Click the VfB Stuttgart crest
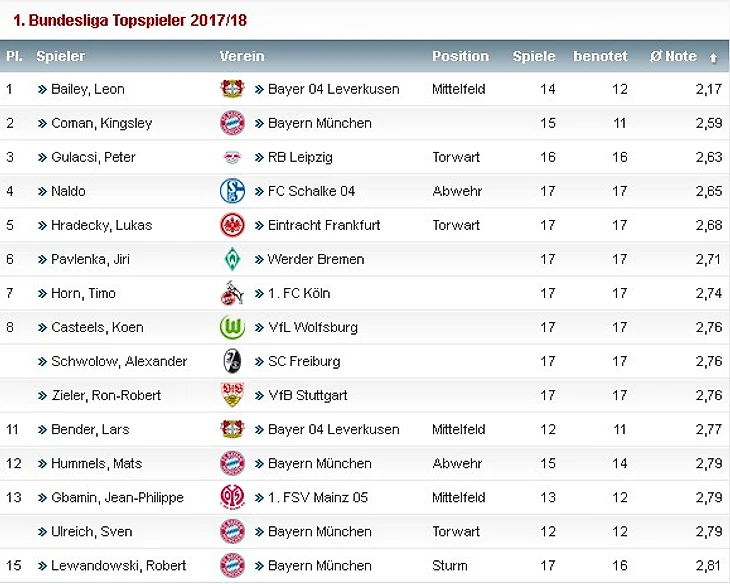 [232, 395]
